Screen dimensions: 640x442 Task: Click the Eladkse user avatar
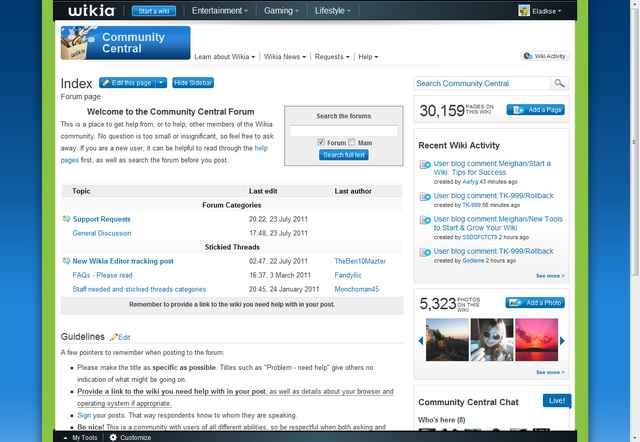524,11
